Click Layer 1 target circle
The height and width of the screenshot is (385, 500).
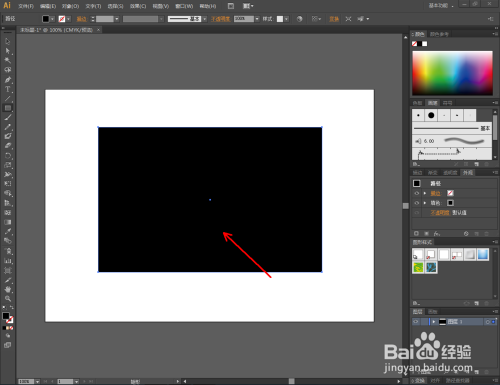coord(487,322)
